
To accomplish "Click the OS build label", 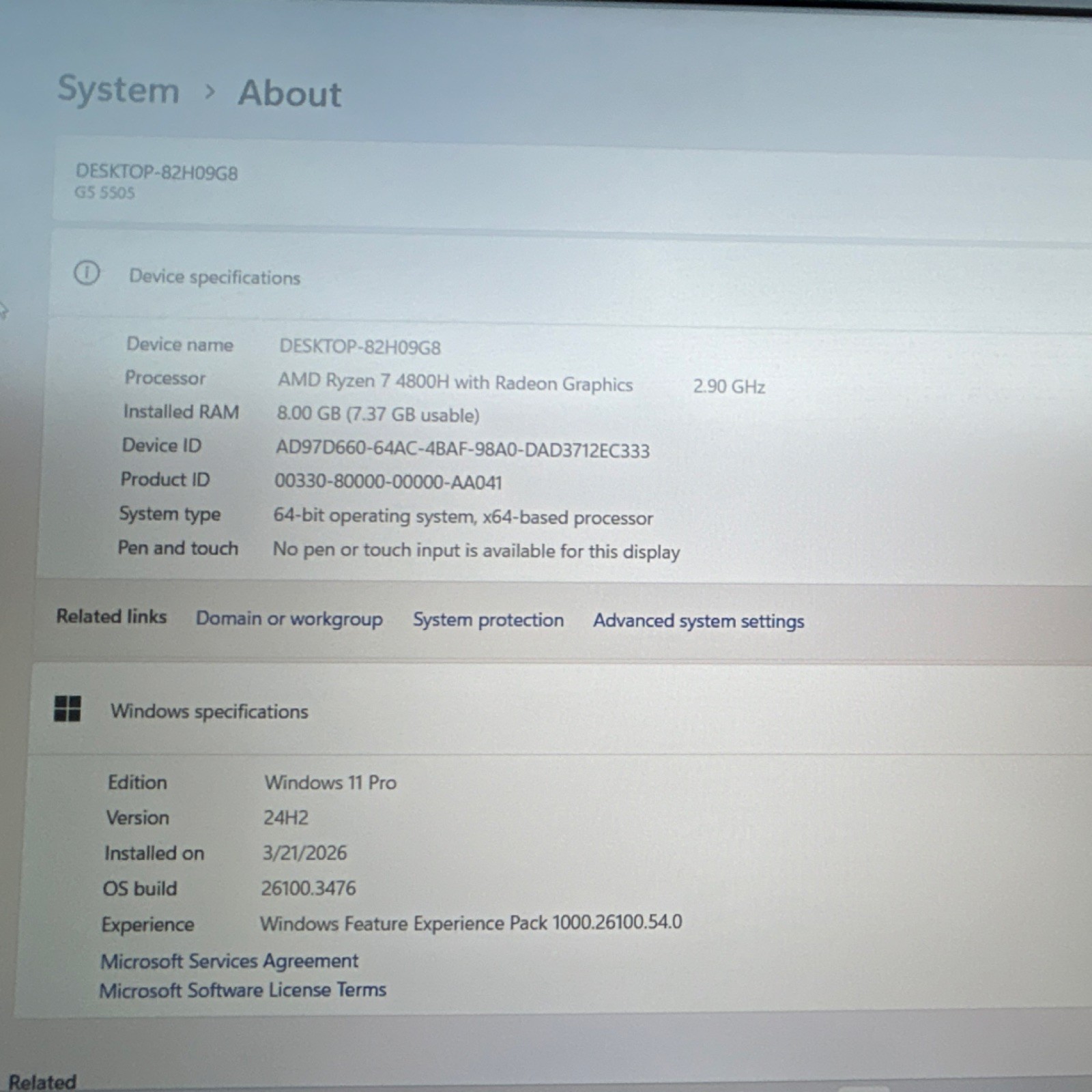I will coord(140,889).
